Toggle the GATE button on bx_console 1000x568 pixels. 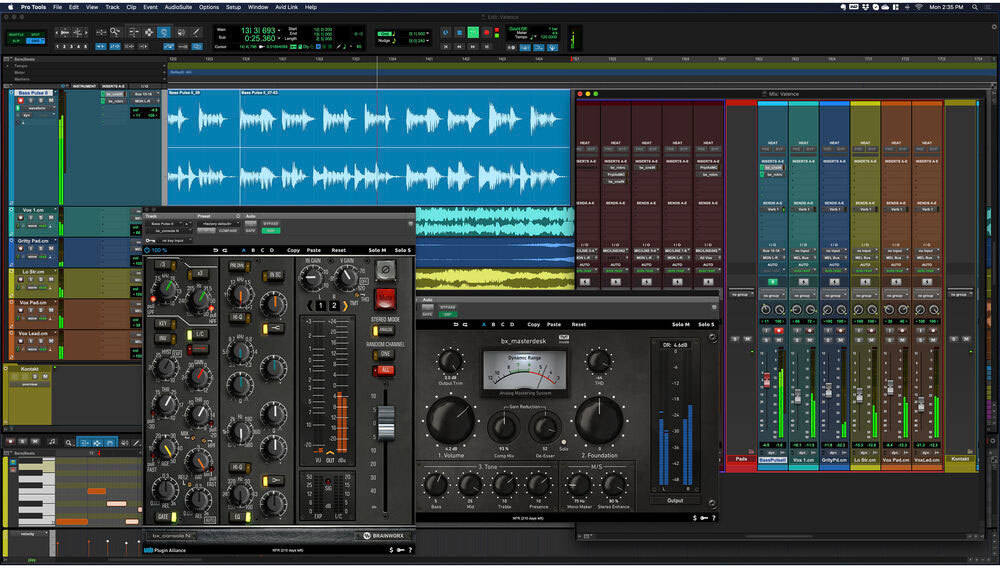click(164, 516)
